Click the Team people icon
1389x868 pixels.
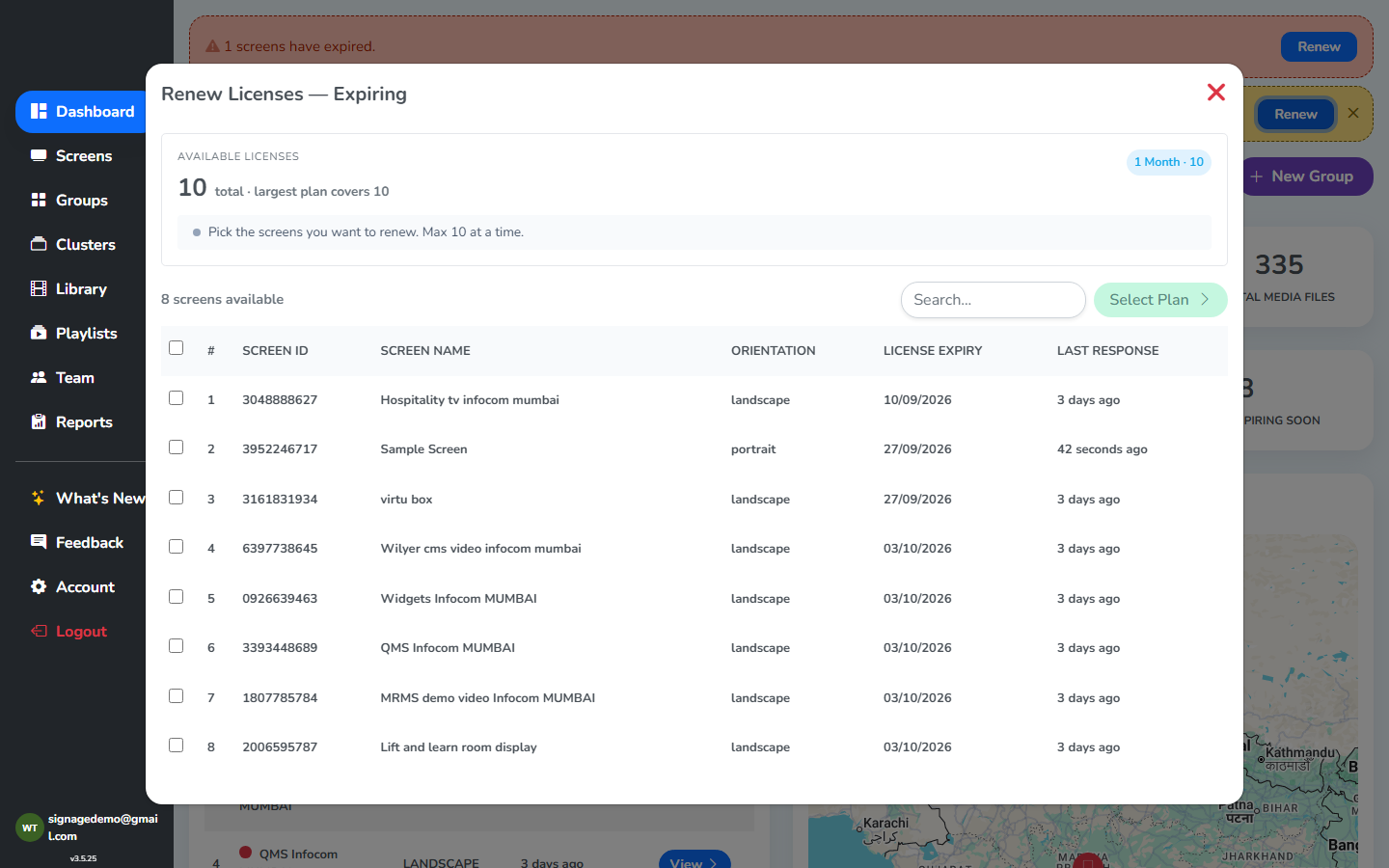[39, 377]
